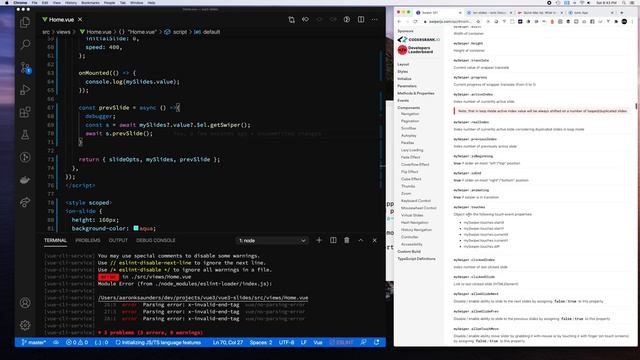Image resolution: width=640 pixels, height=360 pixels.
Task: Click errors and warnings count in status bar
Action: tap(77, 342)
